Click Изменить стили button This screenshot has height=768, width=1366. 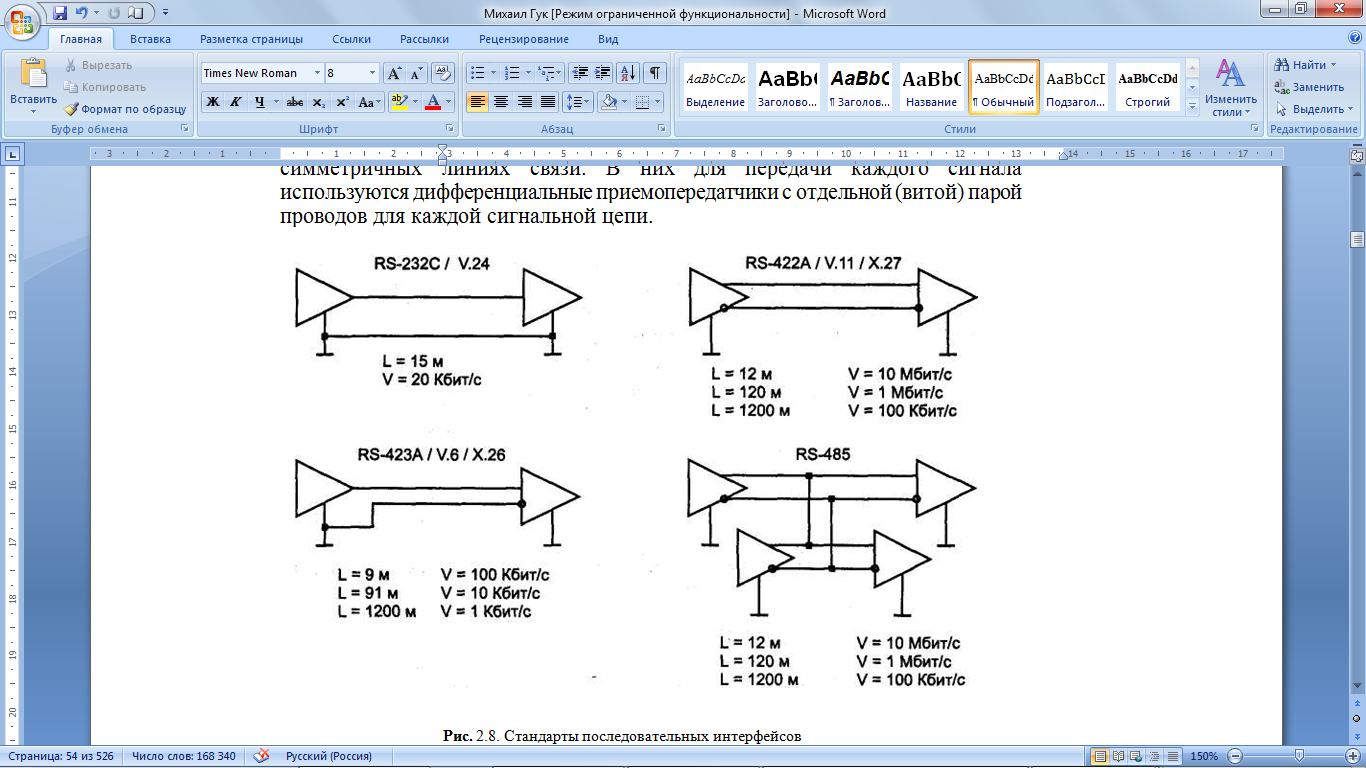tap(1230, 87)
